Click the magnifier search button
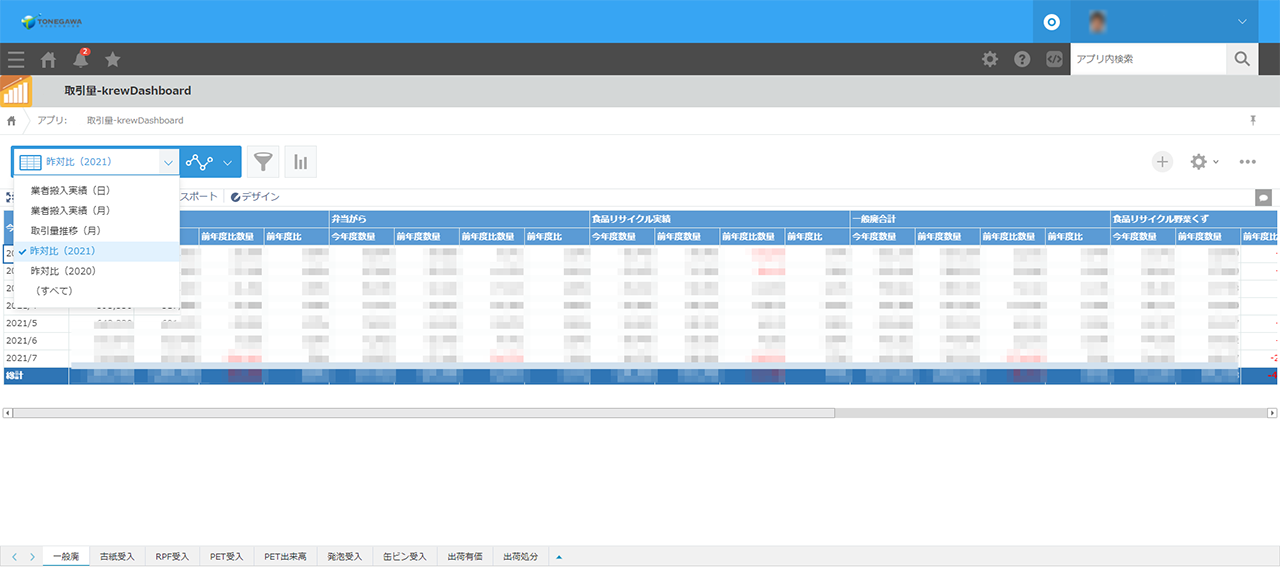The height and width of the screenshot is (567, 1280). (x=1242, y=59)
